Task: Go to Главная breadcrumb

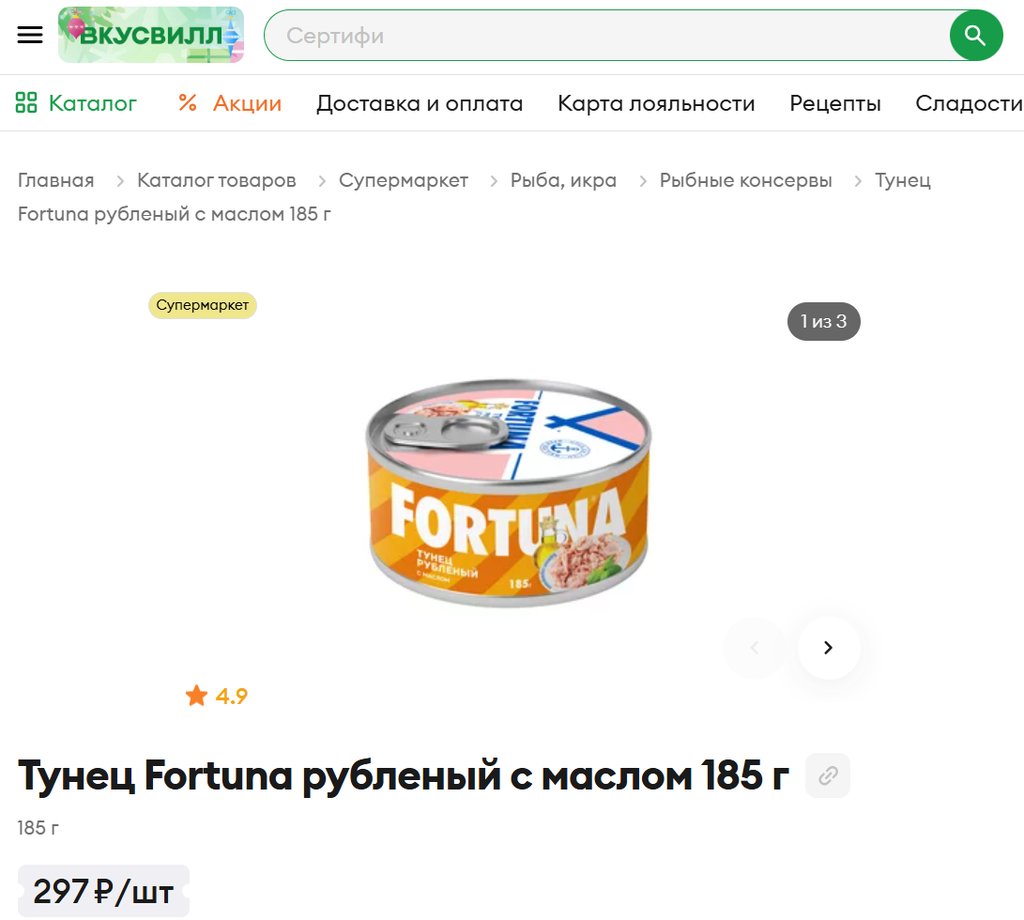Action: coord(56,180)
